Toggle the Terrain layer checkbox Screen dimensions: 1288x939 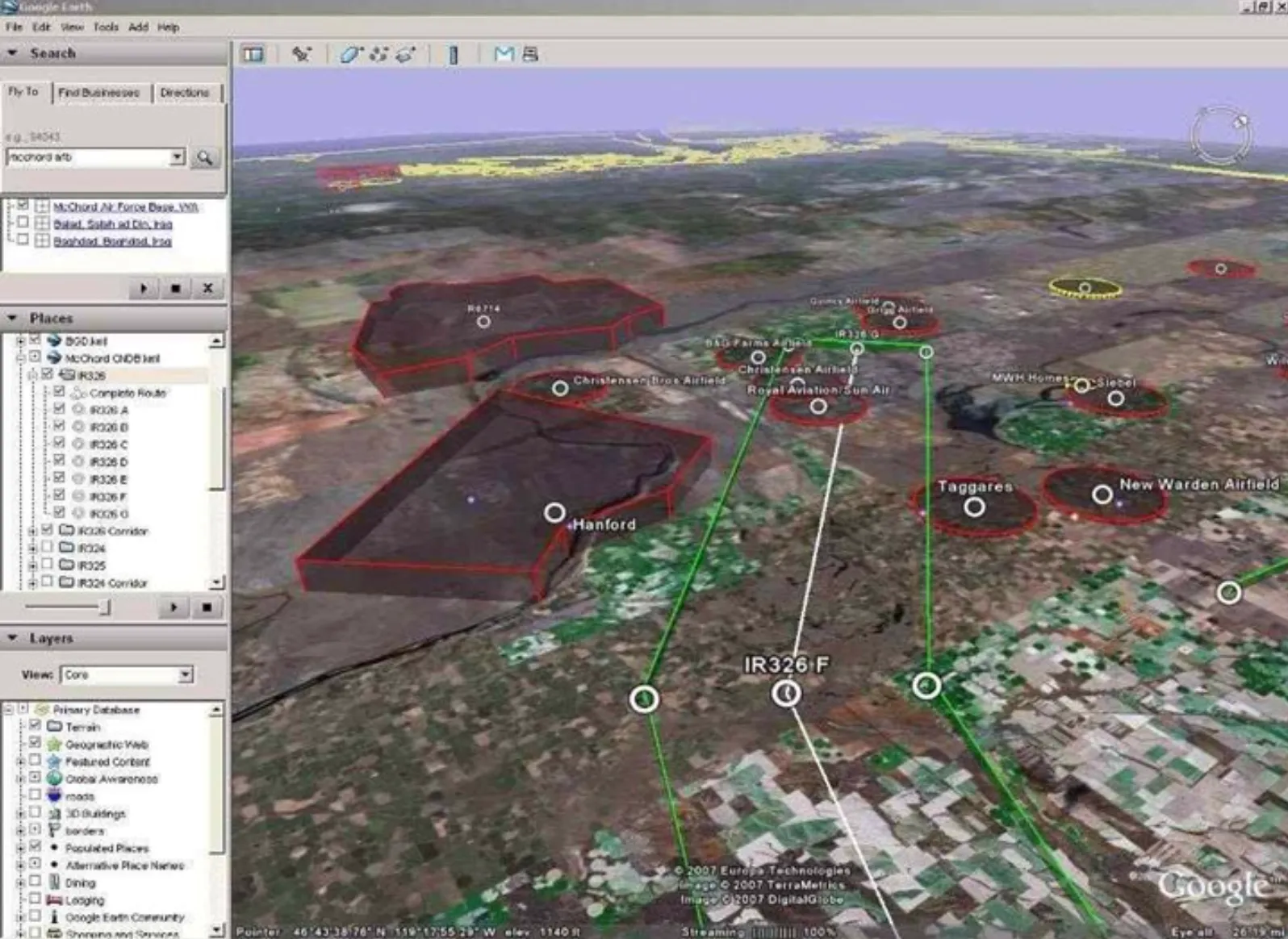tap(35, 725)
